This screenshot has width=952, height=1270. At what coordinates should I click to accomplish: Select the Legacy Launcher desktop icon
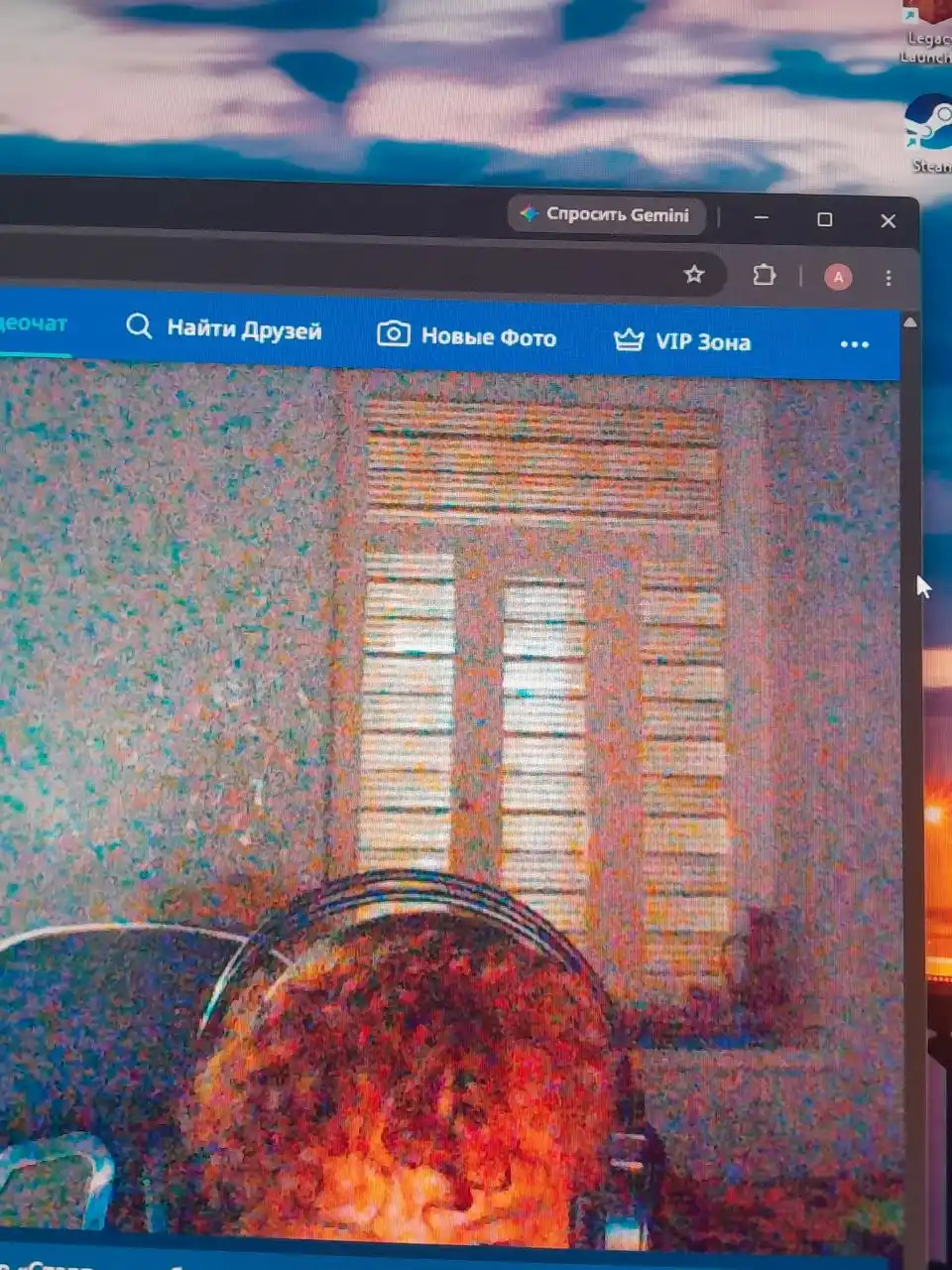(x=928, y=33)
